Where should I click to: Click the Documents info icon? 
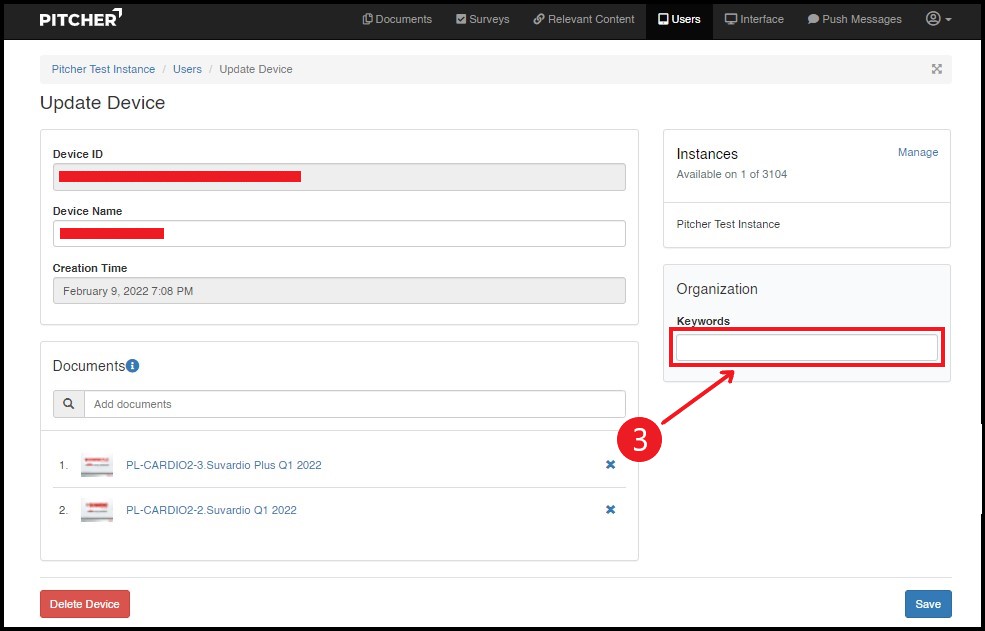133,366
